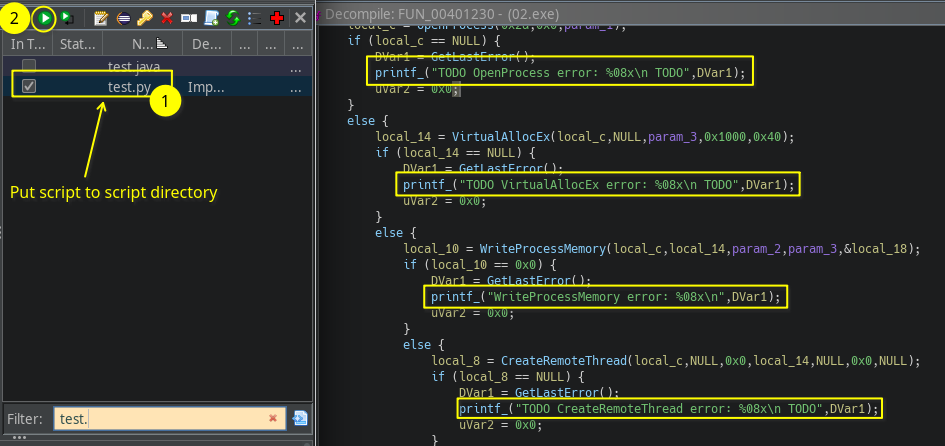945x446 pixels.
Task: Delete script using the red X icon
Action: pos(167,19)
